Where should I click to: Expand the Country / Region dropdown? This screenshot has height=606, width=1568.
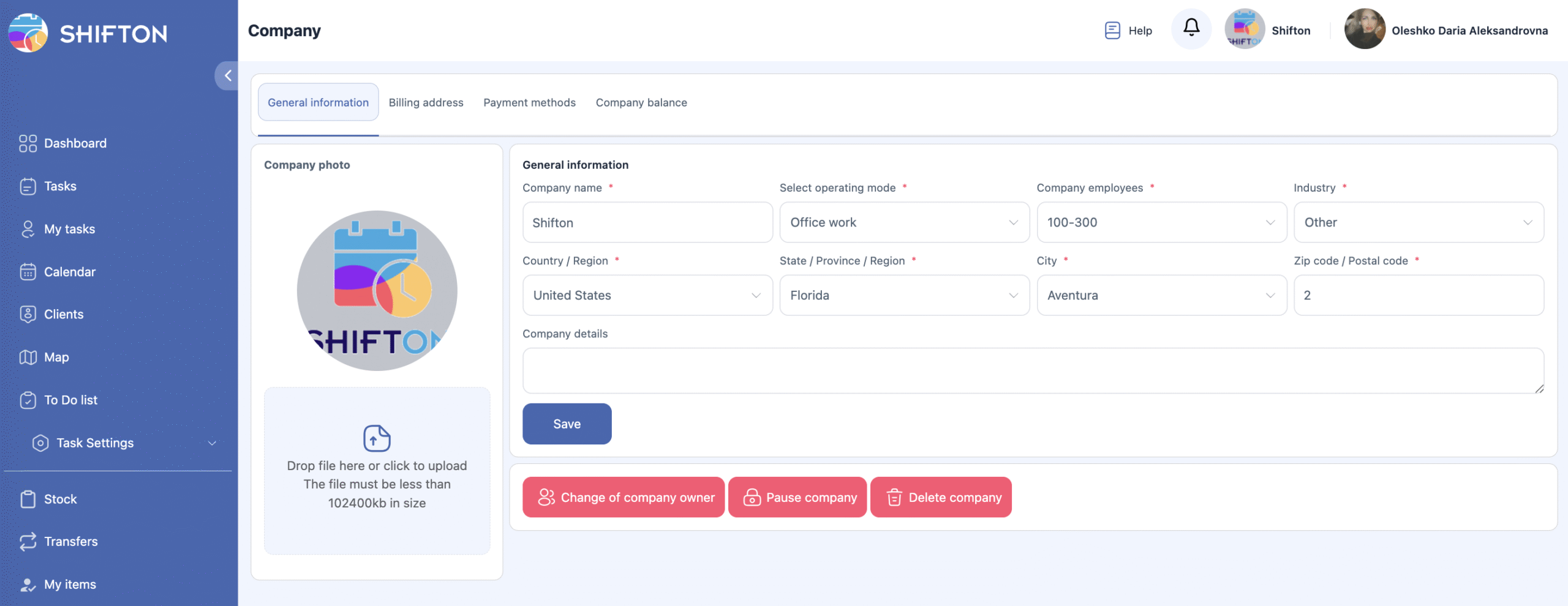647,296
